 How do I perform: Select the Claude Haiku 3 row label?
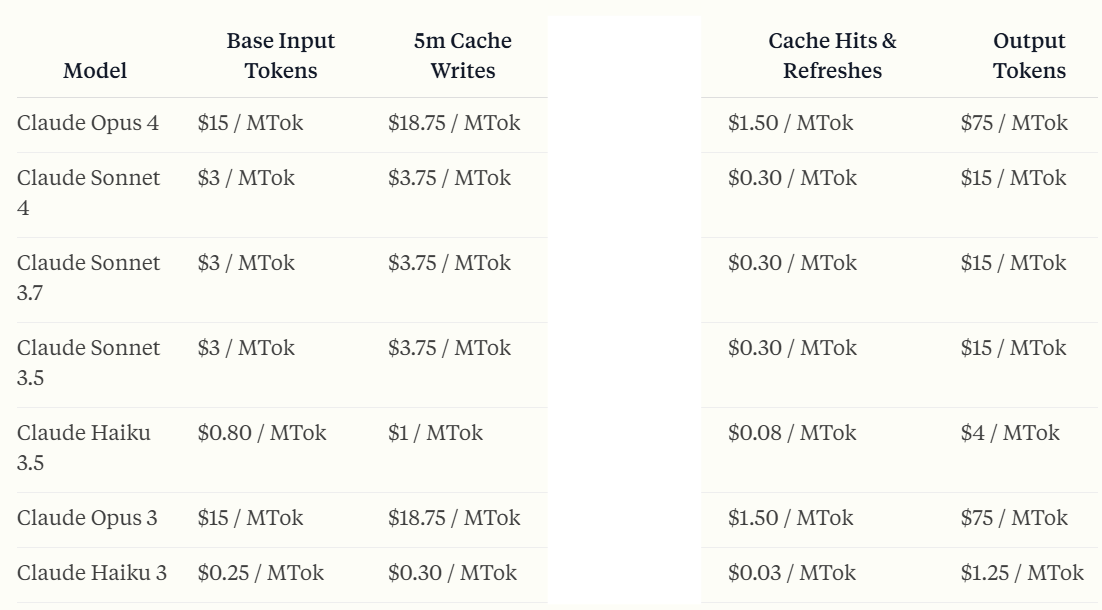[x=92, y=573]
